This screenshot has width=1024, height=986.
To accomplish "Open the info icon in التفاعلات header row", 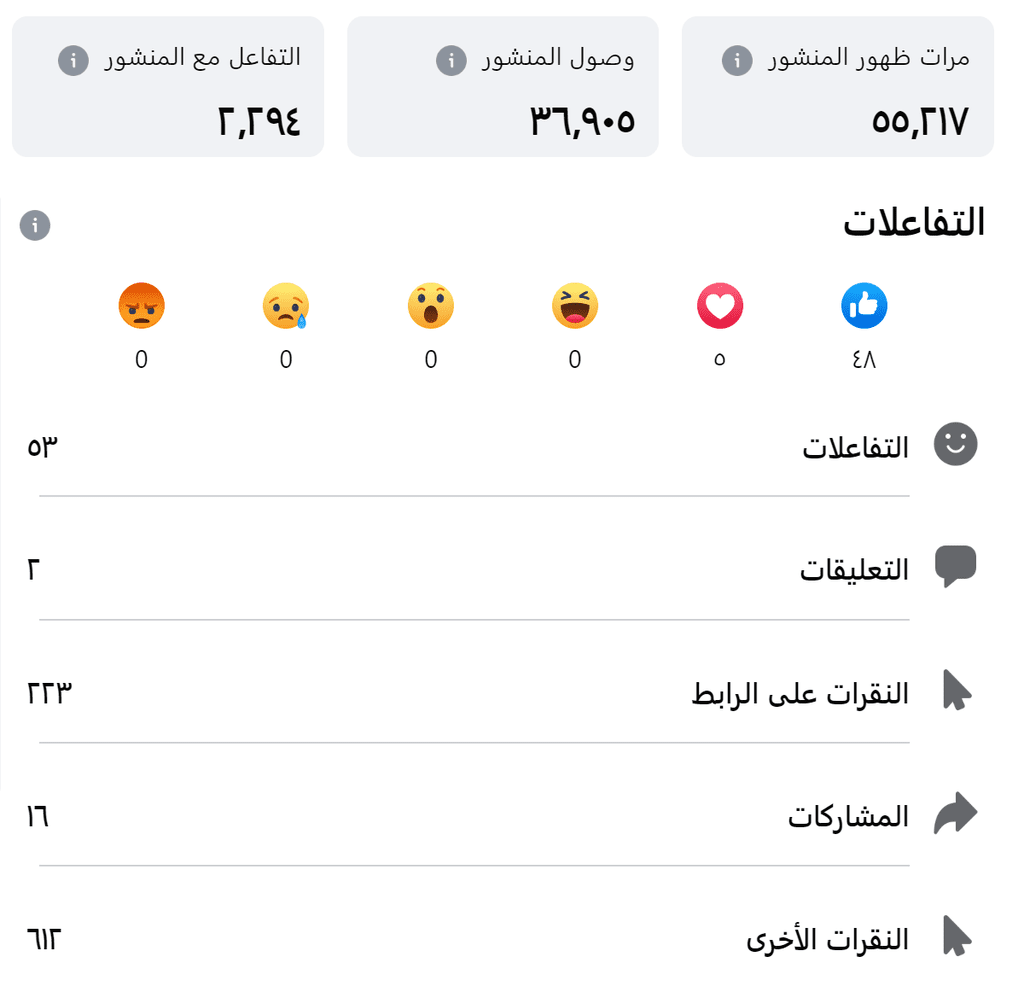I will click(x=35, y=225).
